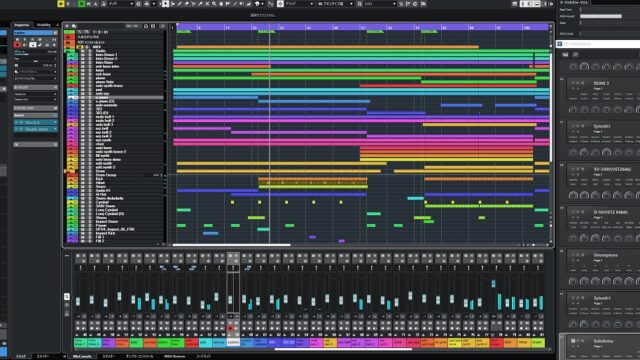Switch to the Visibility tab
The width and height of the screenshot is (640, 360).
44,25
